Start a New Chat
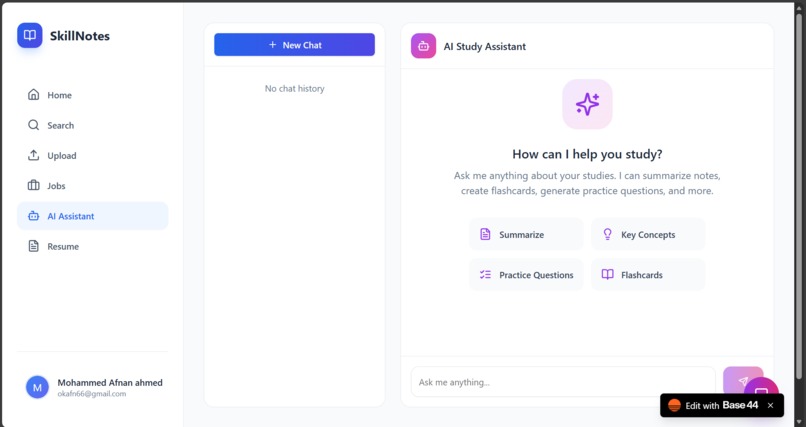Image resolution: width=806 pixels, height=427 pixels. 295,45
